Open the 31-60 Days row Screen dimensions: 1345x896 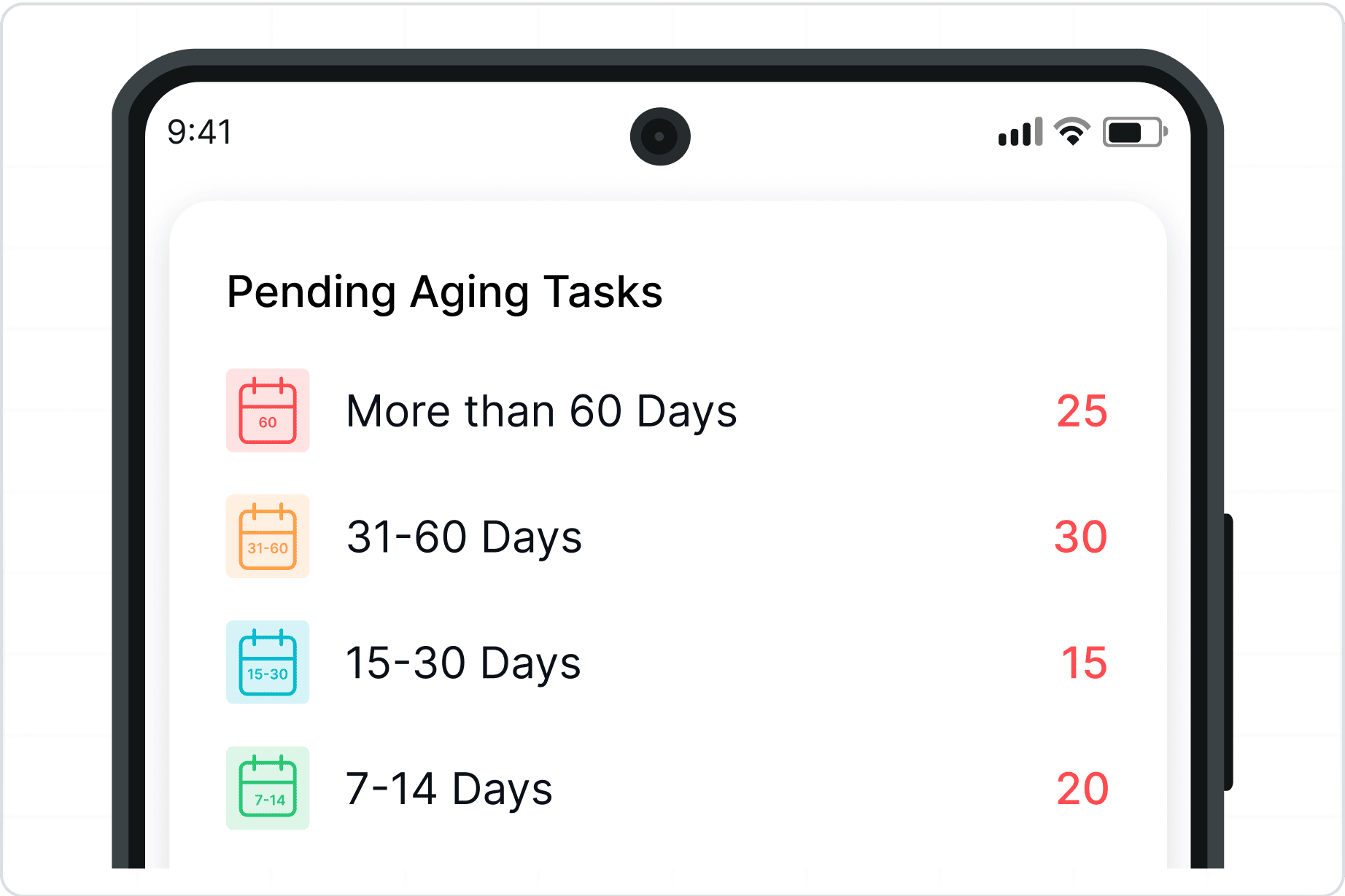667,537
